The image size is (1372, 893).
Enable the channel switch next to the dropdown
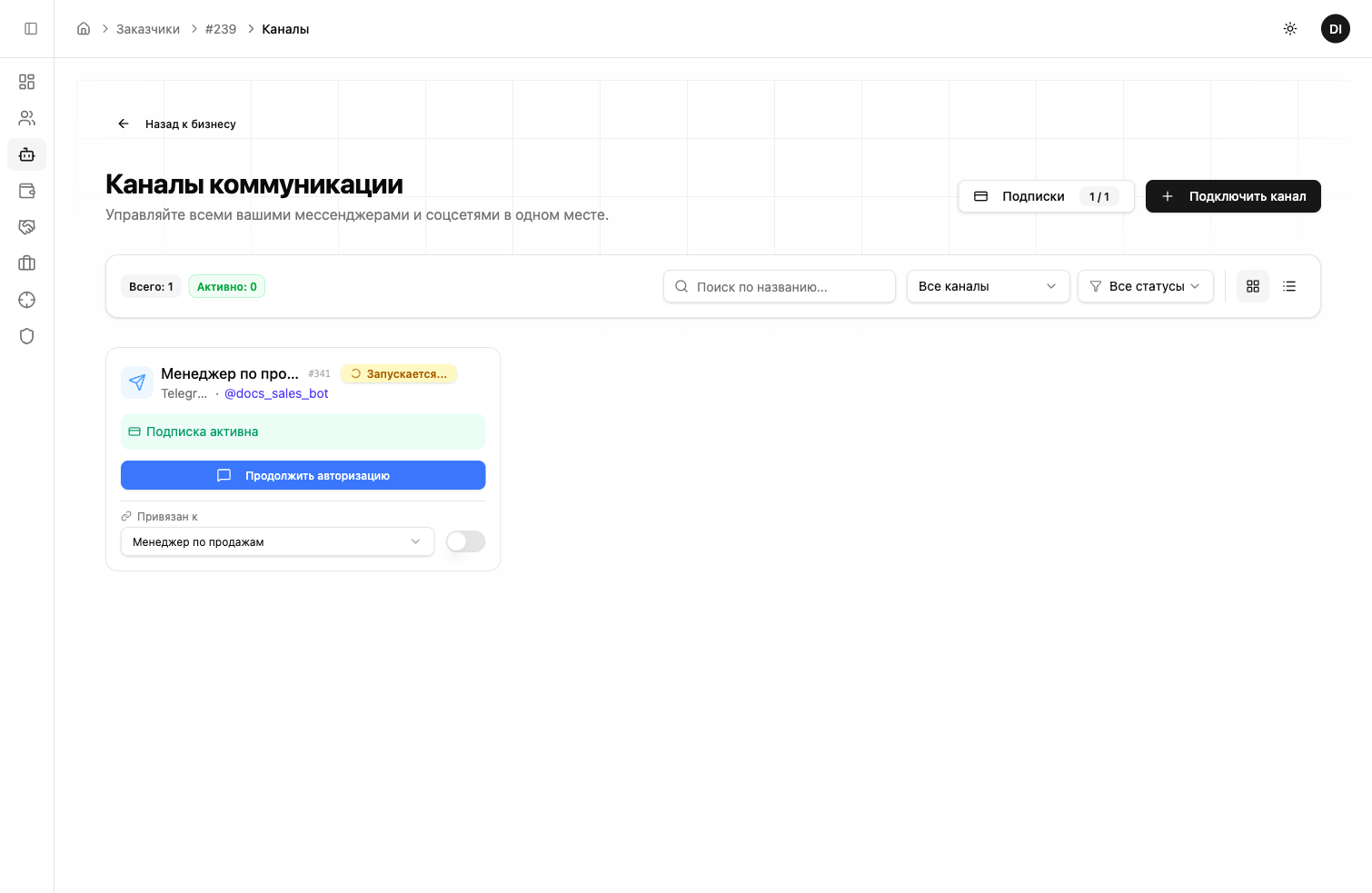point(464,541)
